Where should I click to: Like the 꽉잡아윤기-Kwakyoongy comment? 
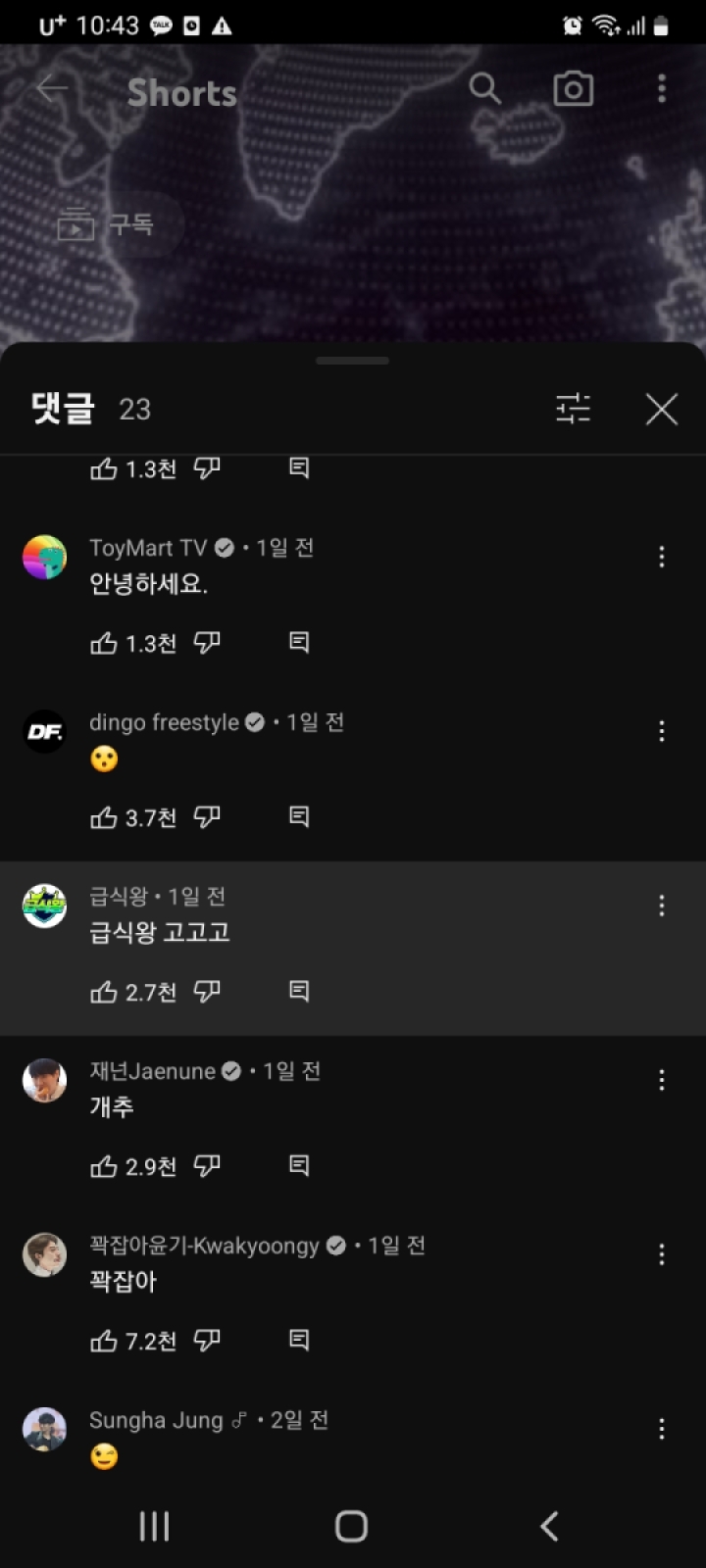104,1341
